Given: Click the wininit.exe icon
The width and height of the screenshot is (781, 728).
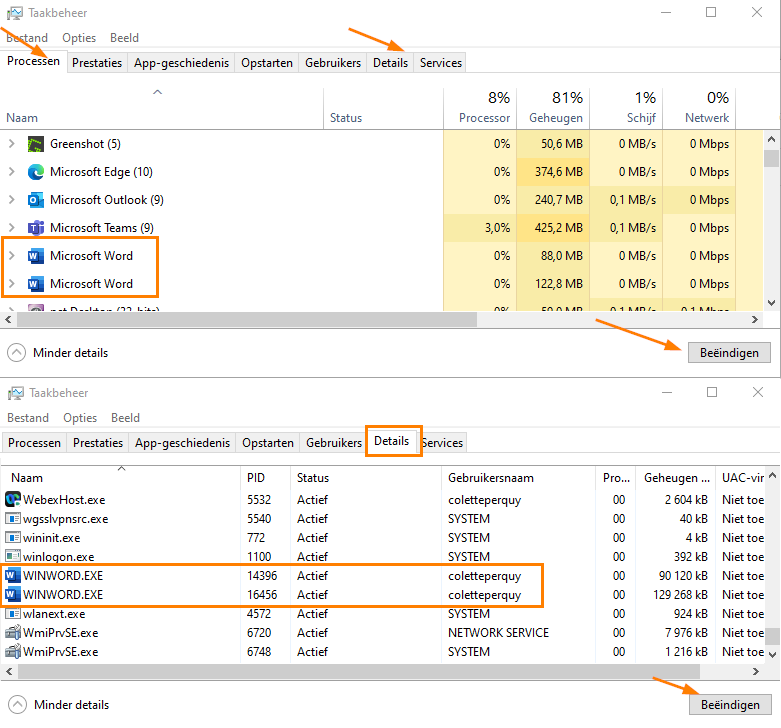Looking at the screenshot, I should [13, 537].
